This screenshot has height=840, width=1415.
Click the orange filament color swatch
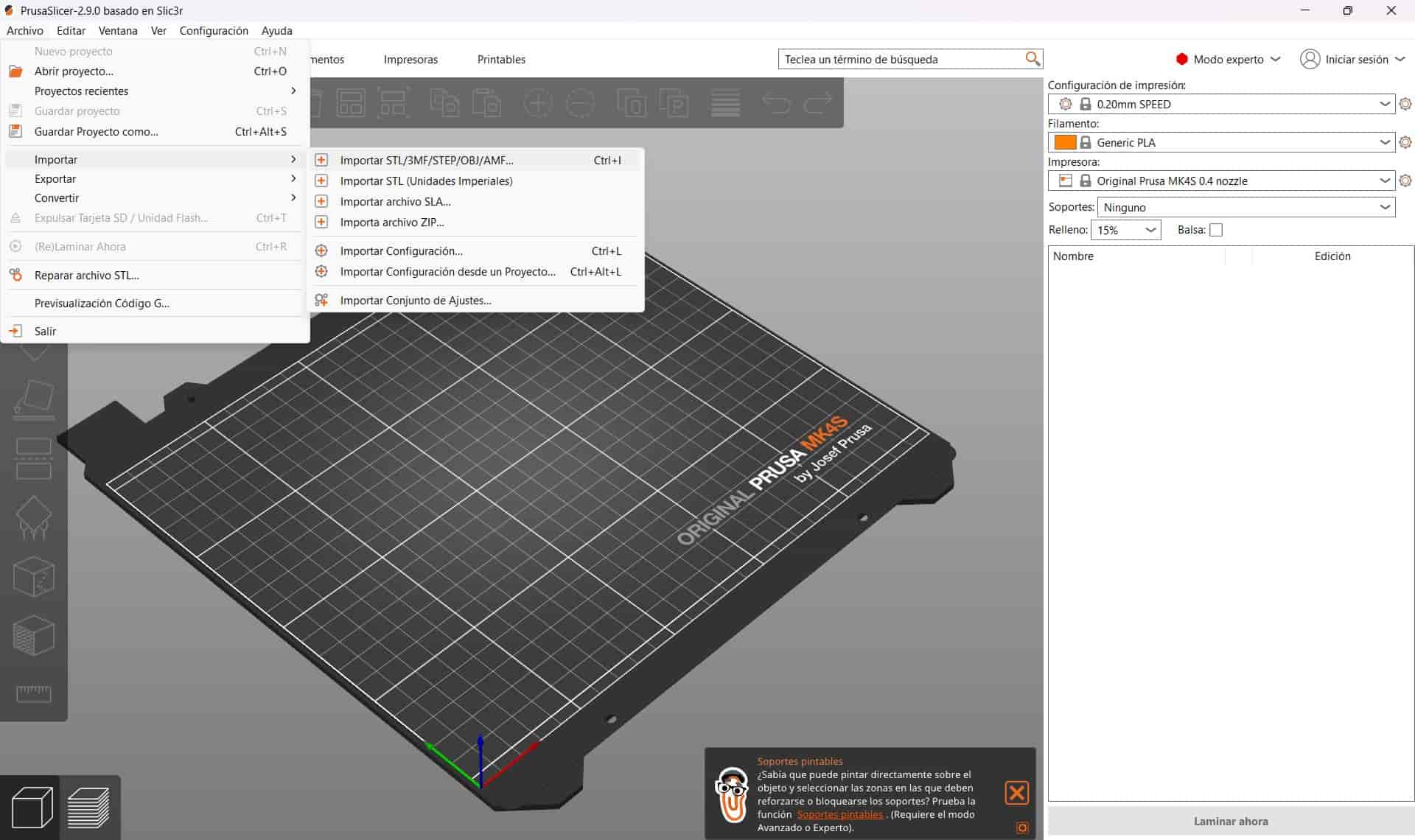[x=1065, y=142]
